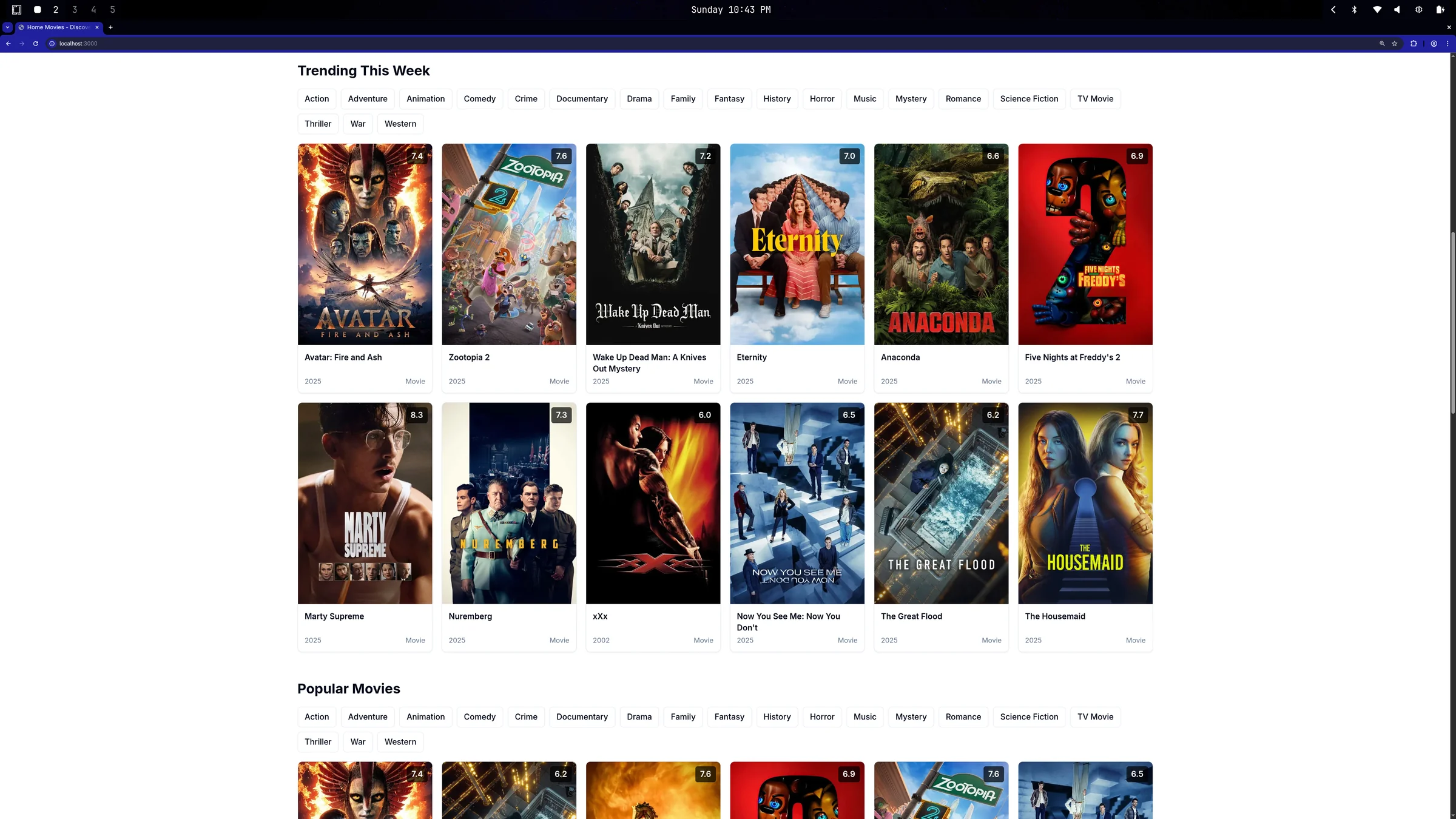Open The Housemaid movie poster

click(1085, 504)
